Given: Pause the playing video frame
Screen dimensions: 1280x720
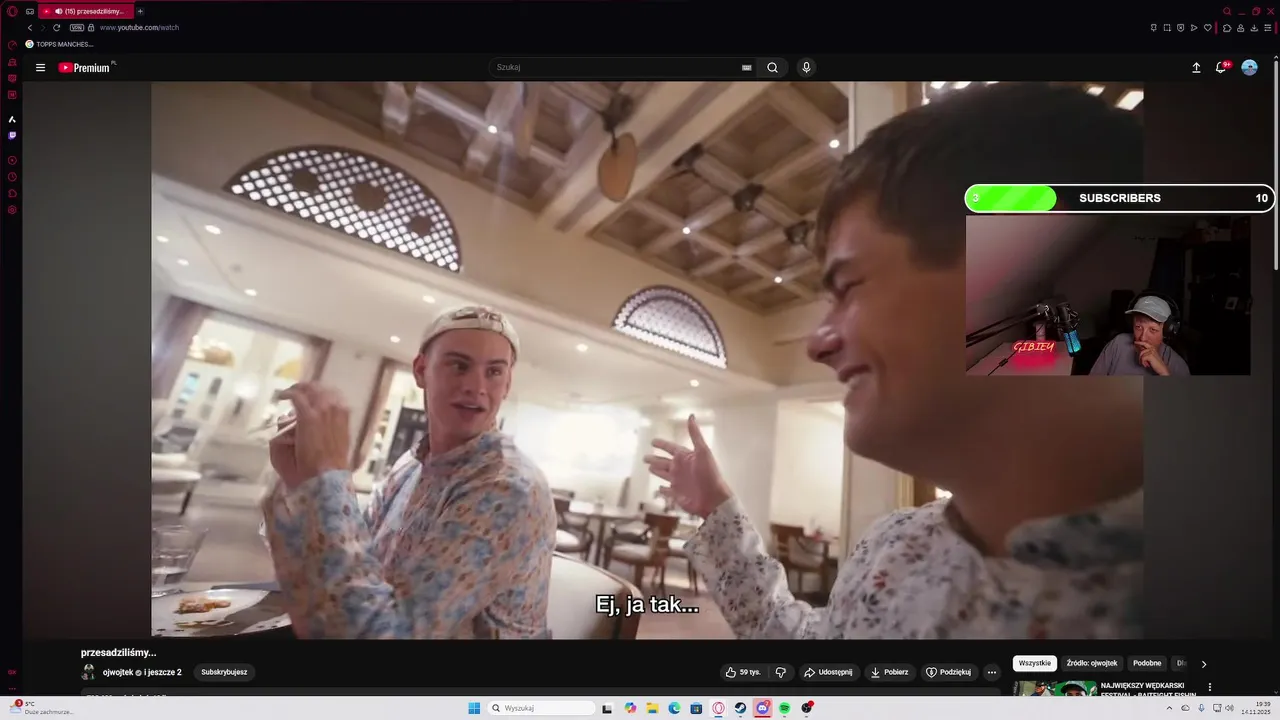Looking at the screenshot, I should tap(647, 360).
